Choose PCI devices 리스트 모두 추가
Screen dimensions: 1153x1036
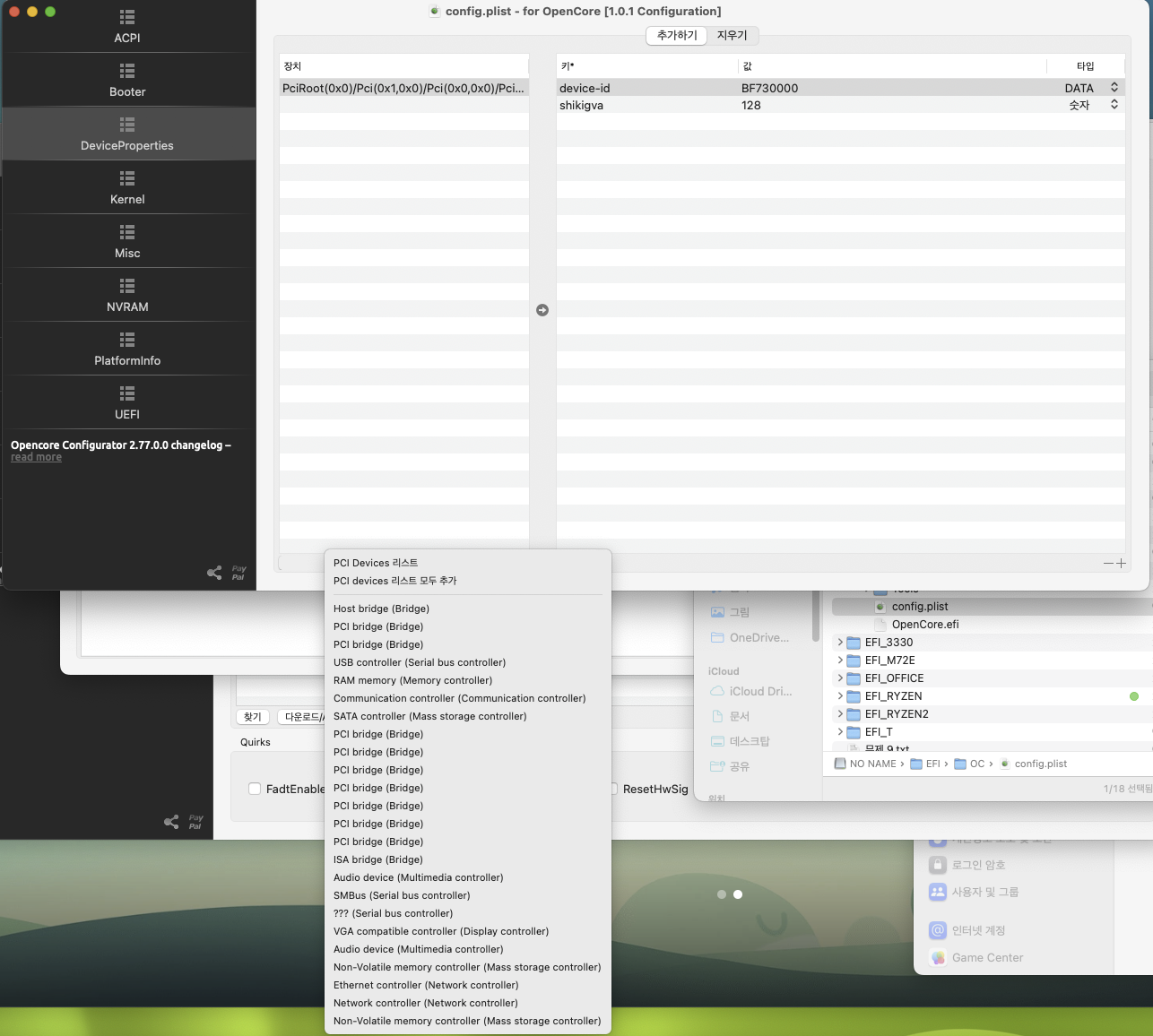pos(468,581)
